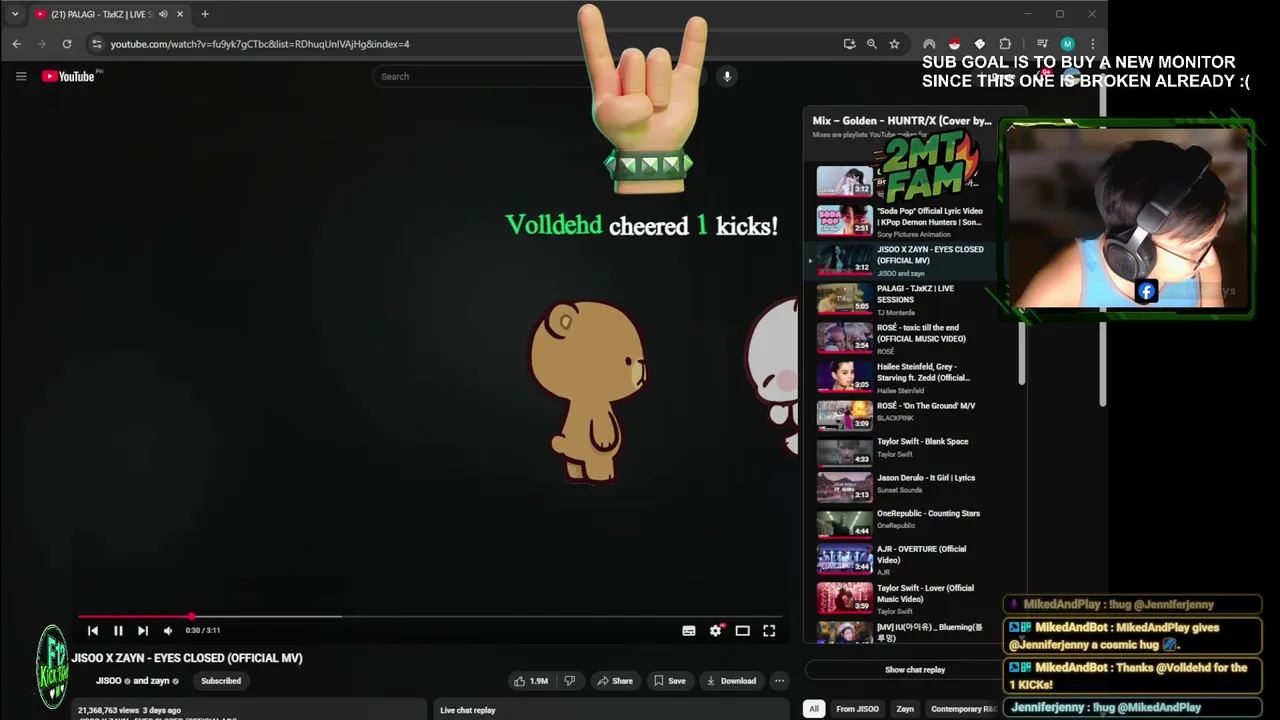The image size is (1280, 720).
Task: Download the video
Action: pos(732,681)
